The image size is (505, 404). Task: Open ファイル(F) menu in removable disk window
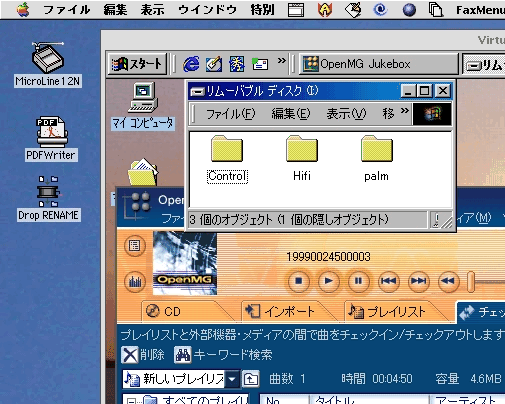tap(230, 114)
